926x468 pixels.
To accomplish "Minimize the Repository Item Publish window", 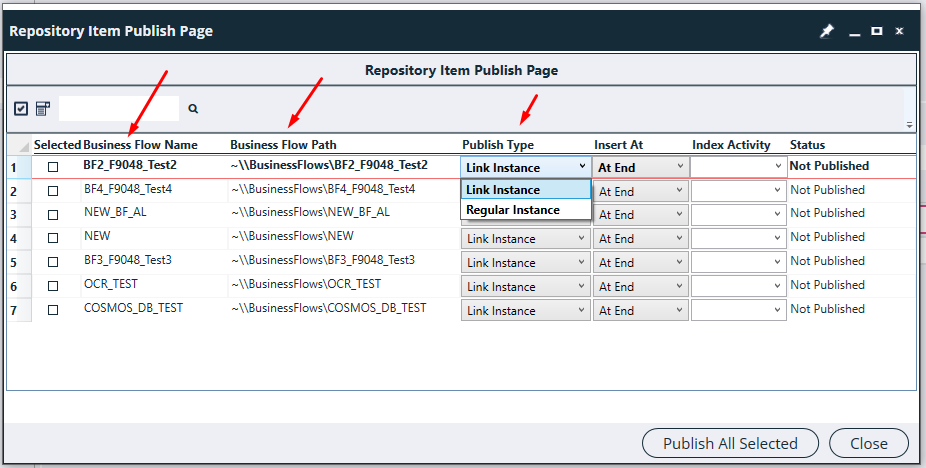I will [x=855, y=31].
